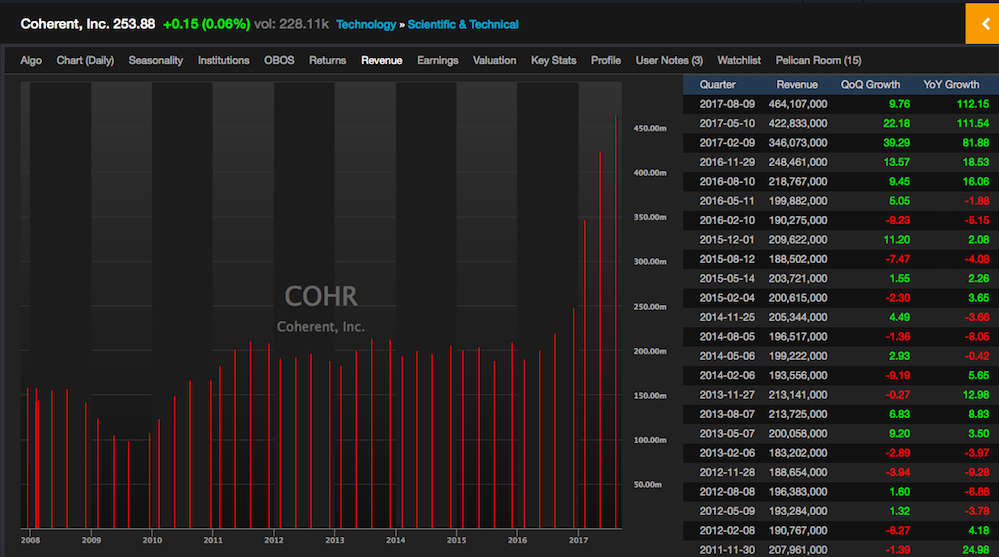Click revenue value 199,882,000

pos(798,201)
